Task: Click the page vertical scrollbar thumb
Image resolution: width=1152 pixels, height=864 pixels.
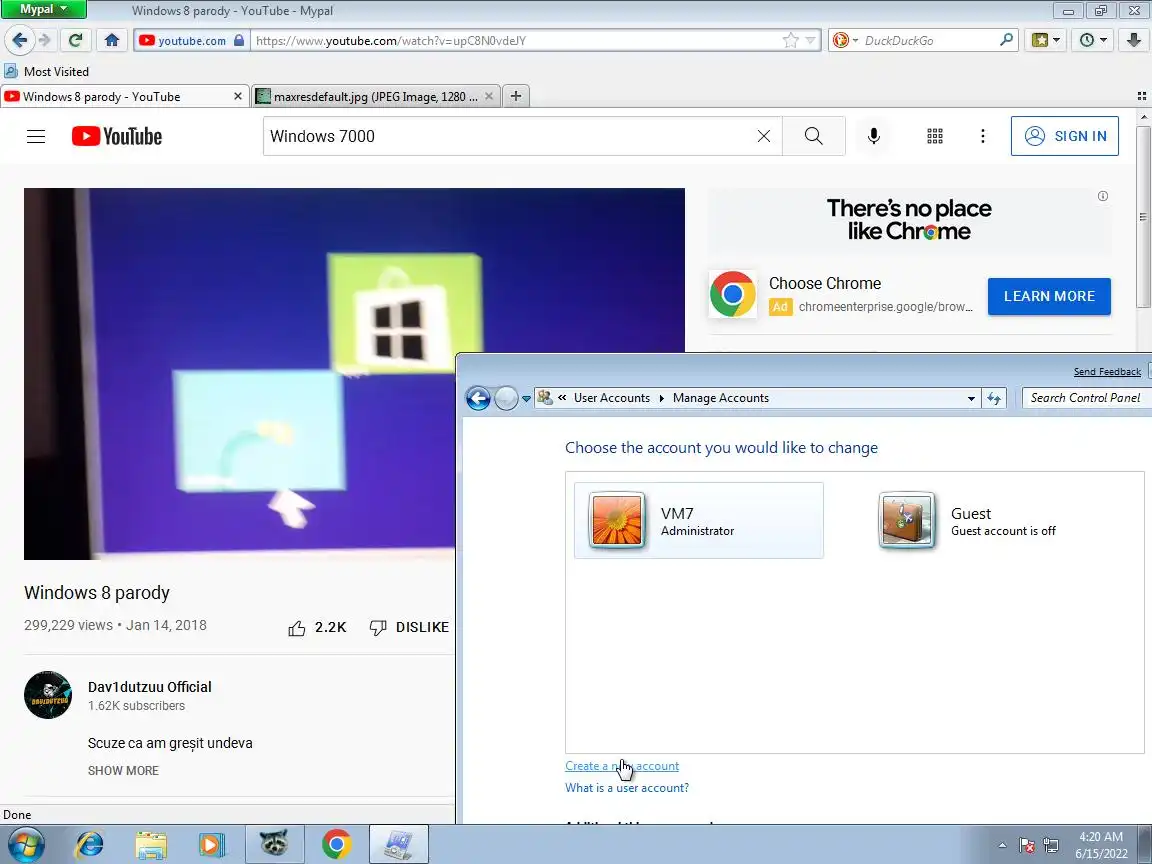Action: coord(1143,217)
